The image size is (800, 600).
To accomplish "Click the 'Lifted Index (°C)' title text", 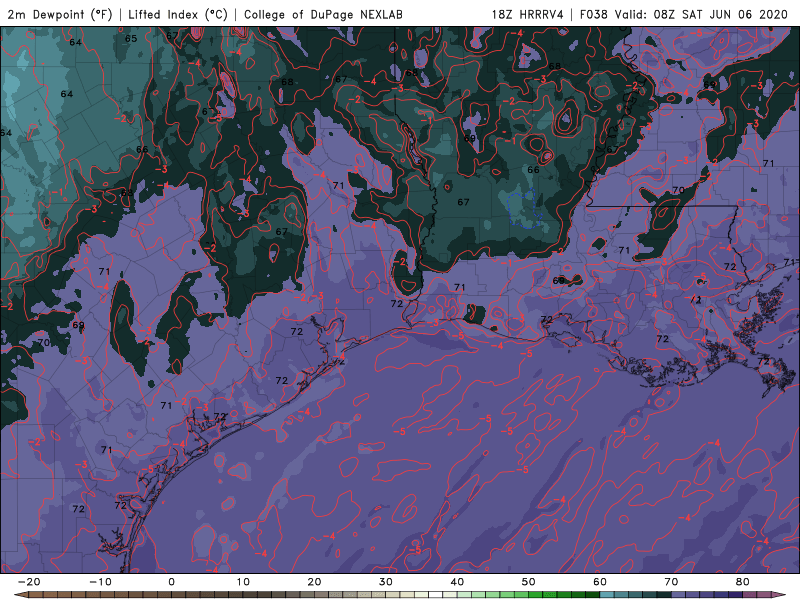I will (178, 14).
